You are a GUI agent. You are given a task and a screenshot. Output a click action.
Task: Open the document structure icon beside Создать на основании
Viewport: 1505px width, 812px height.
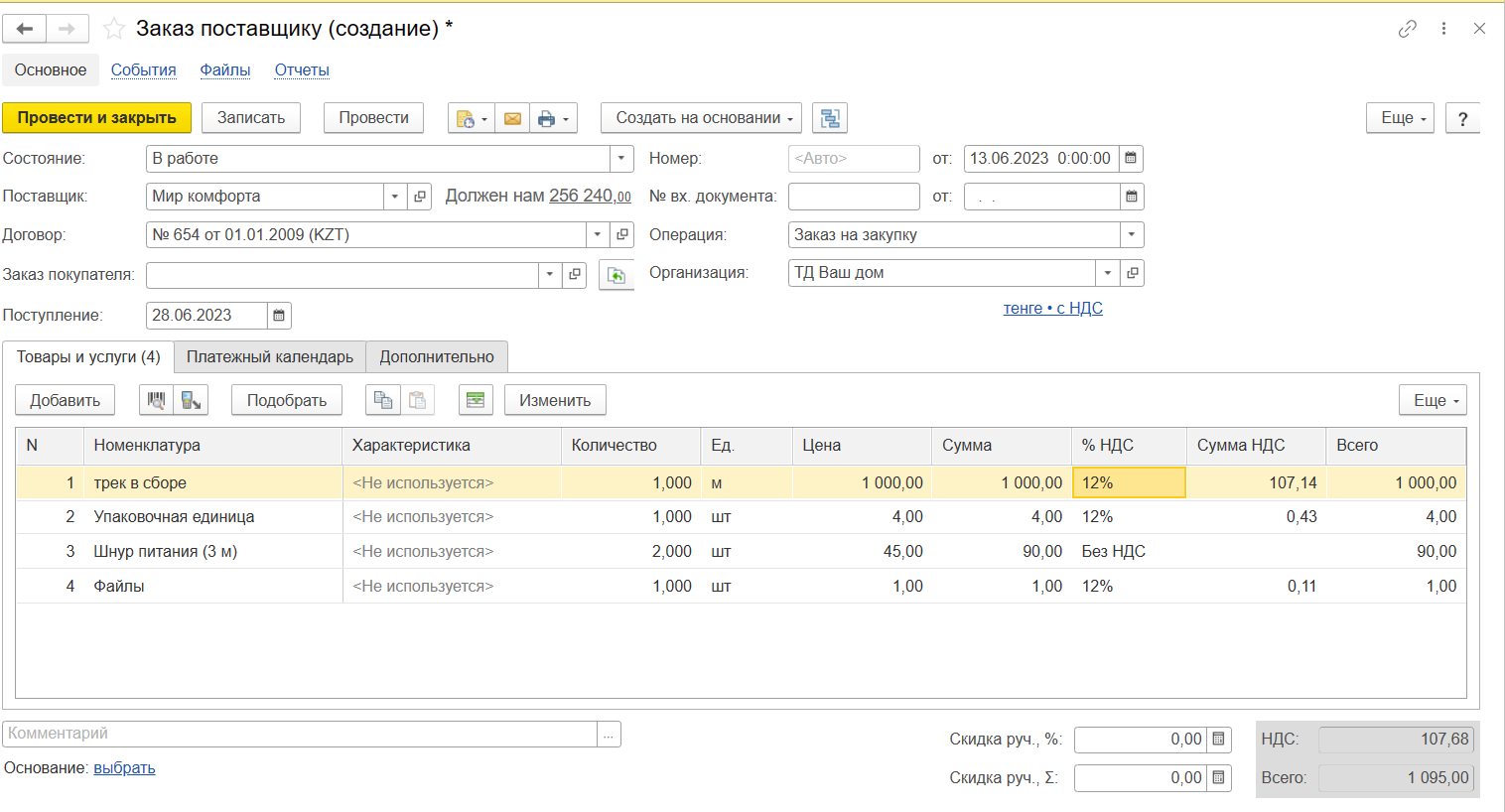point(830,118)
